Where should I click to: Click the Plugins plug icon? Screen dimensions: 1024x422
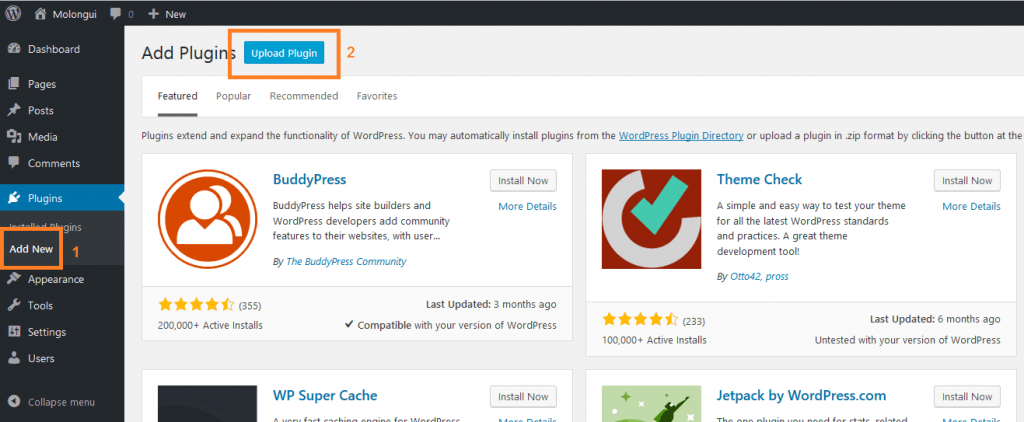coord(14,198)
